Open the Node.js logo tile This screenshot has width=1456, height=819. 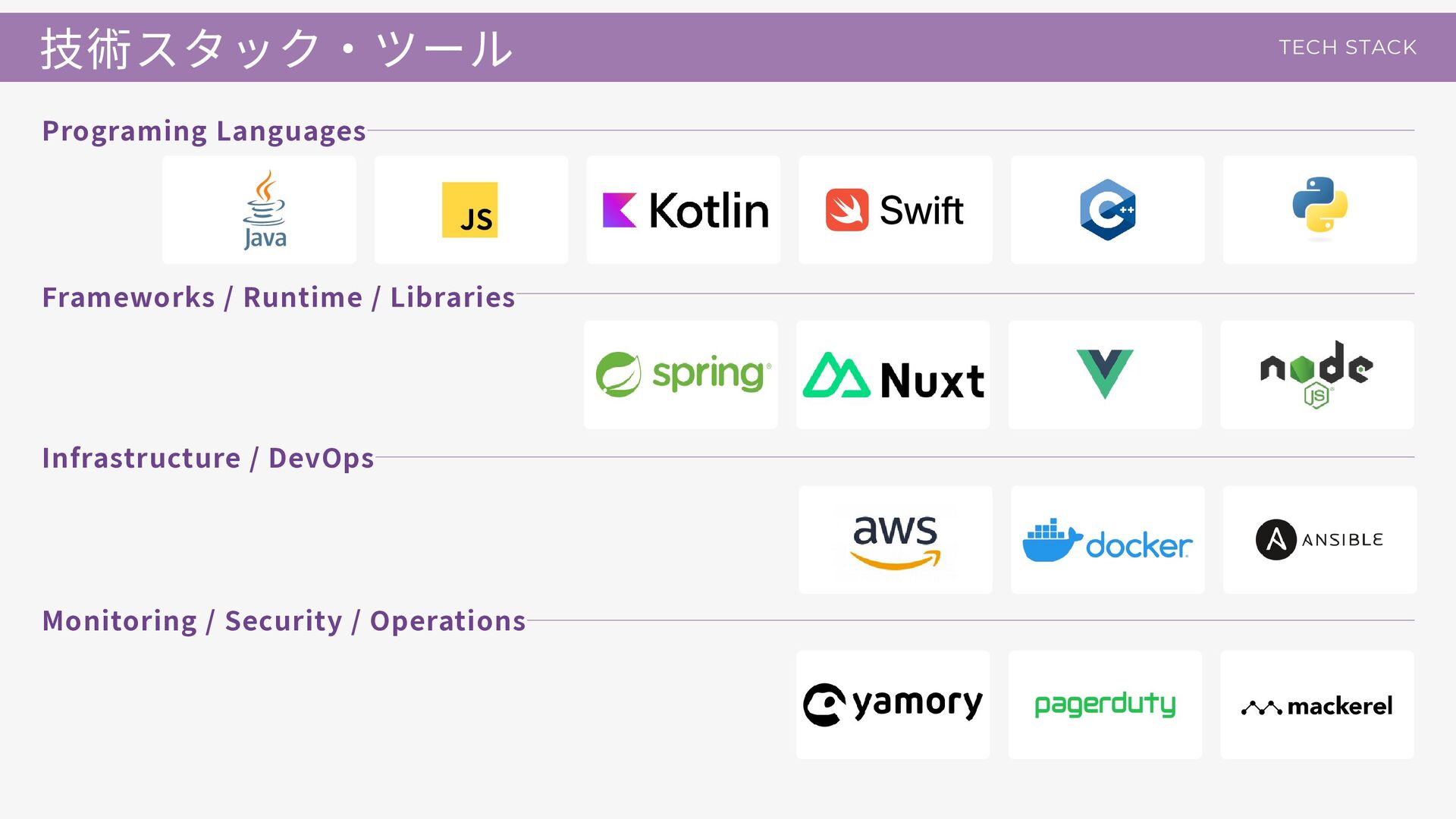(1317, 375)
